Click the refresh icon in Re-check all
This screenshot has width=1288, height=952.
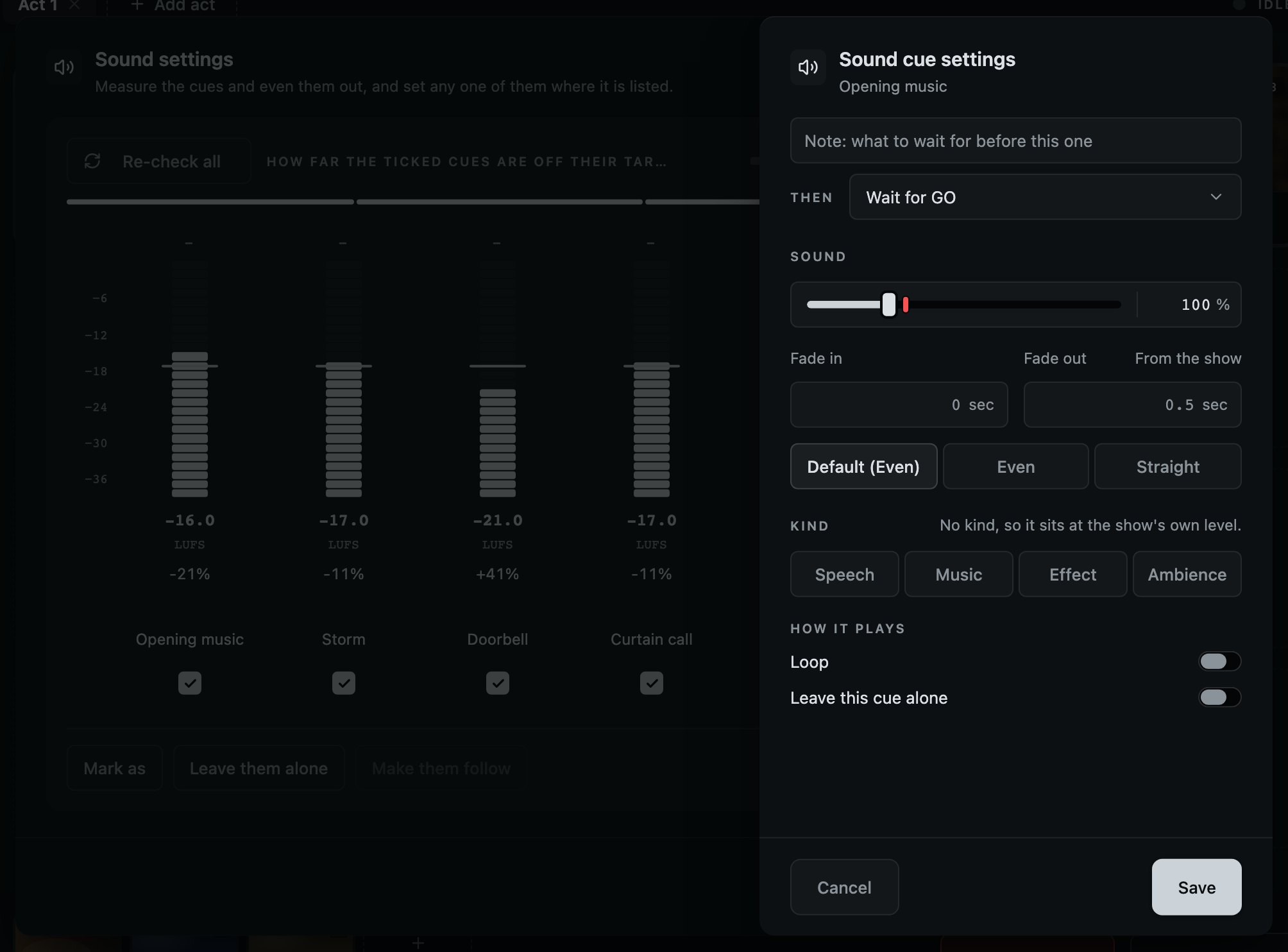(92, 161)
